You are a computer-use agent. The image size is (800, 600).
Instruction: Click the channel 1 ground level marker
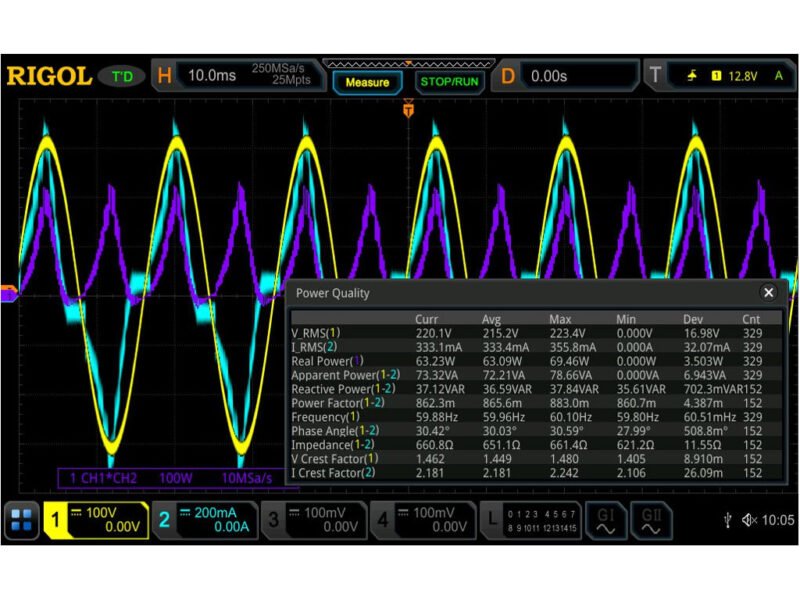(9, 289)
